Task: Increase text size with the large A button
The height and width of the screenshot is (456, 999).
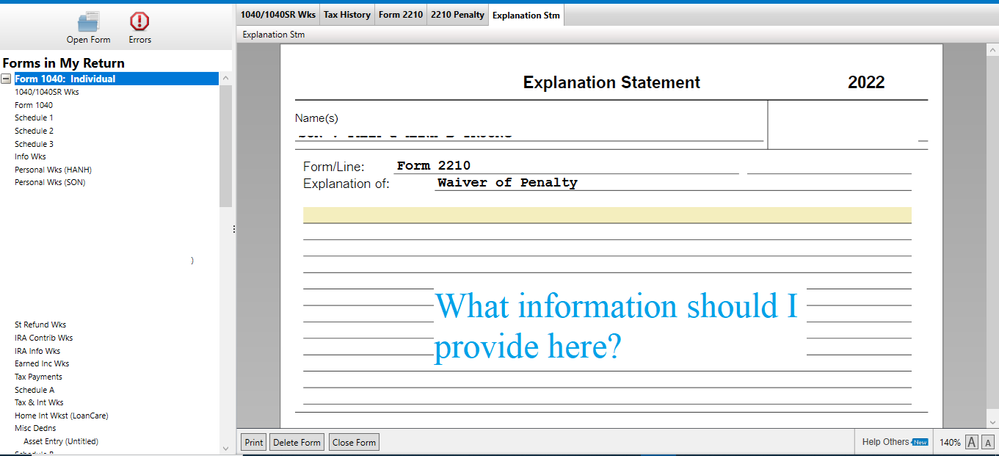Action: pyautogui.click(x=972, y=443)
